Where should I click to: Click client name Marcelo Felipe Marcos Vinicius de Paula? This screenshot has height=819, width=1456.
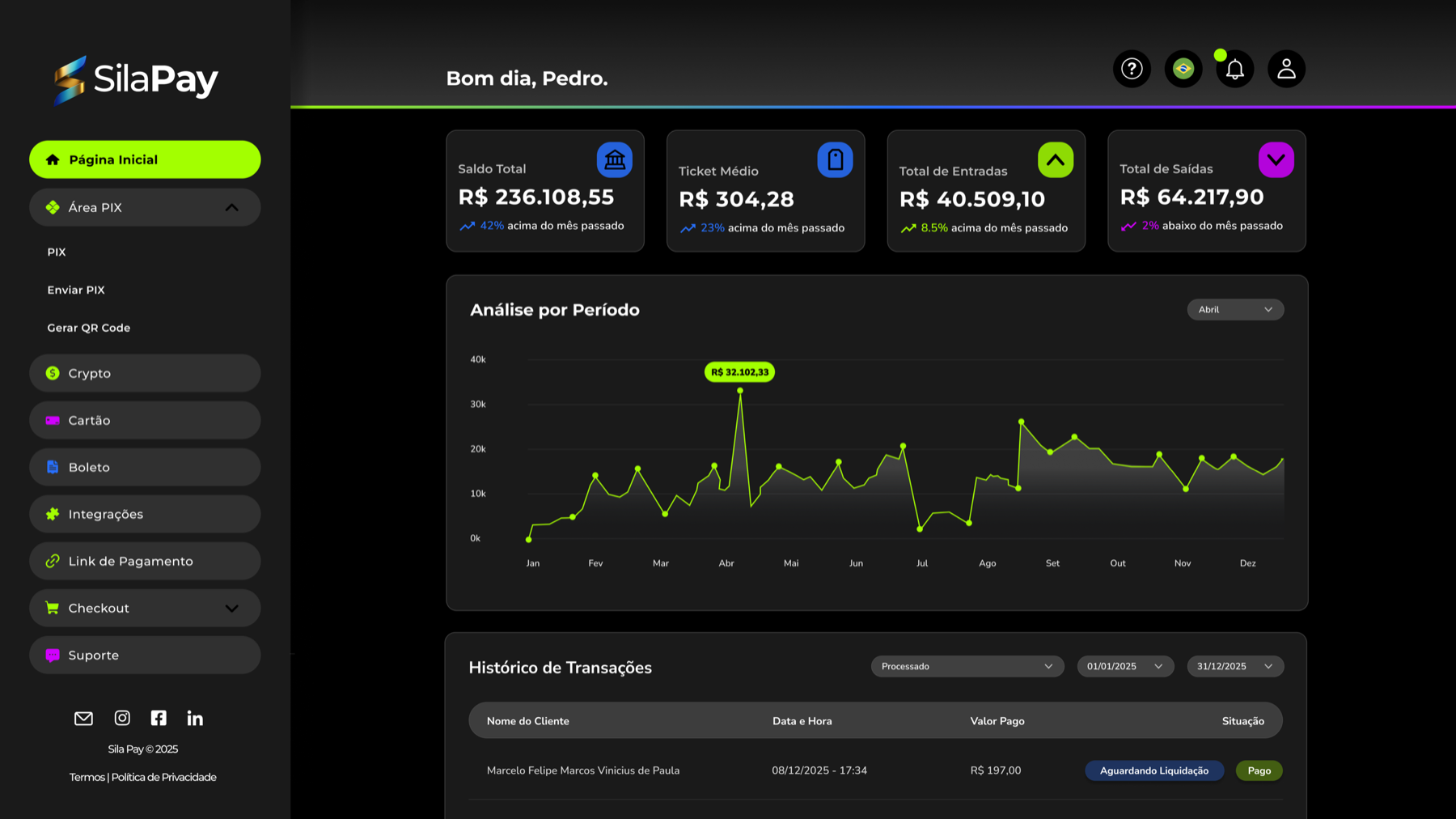(x=583, y=770)
